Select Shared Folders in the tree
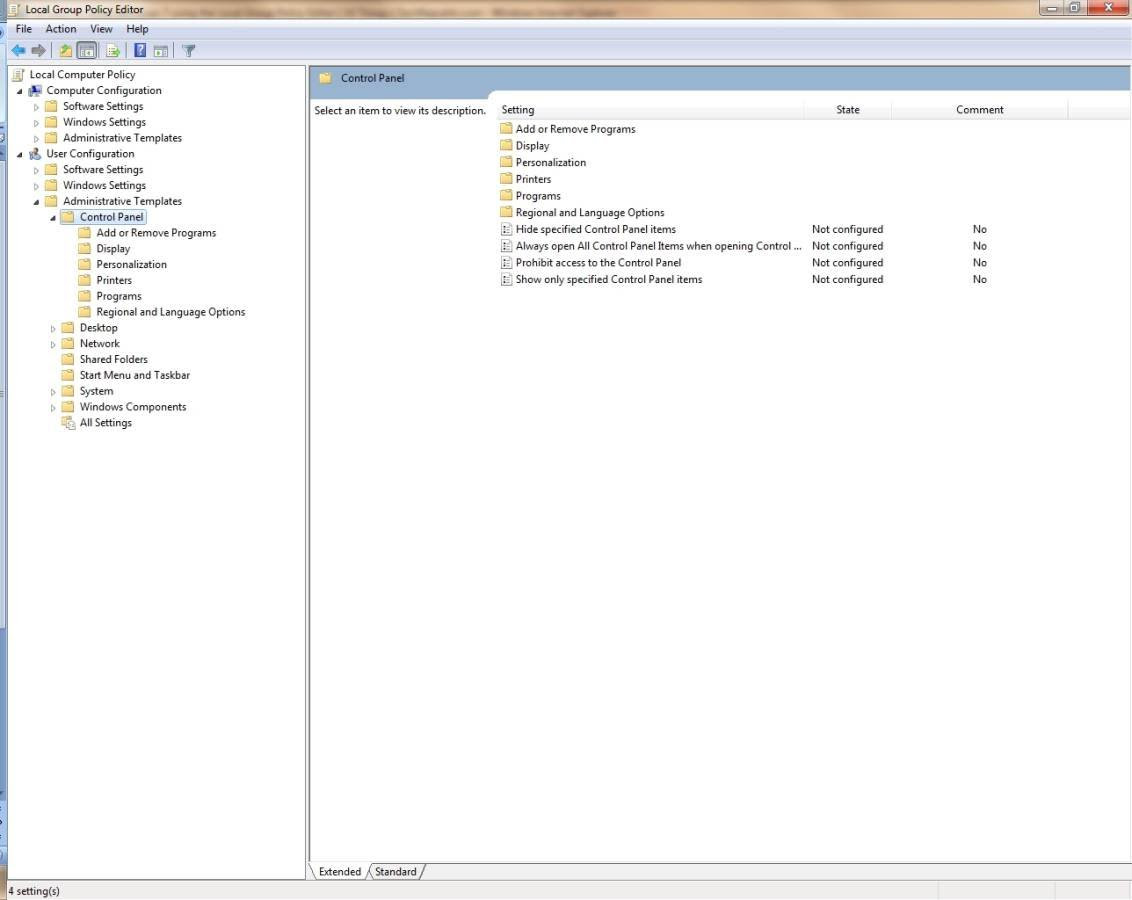The width and height of the screenshot is (1132, 900). 113,359
